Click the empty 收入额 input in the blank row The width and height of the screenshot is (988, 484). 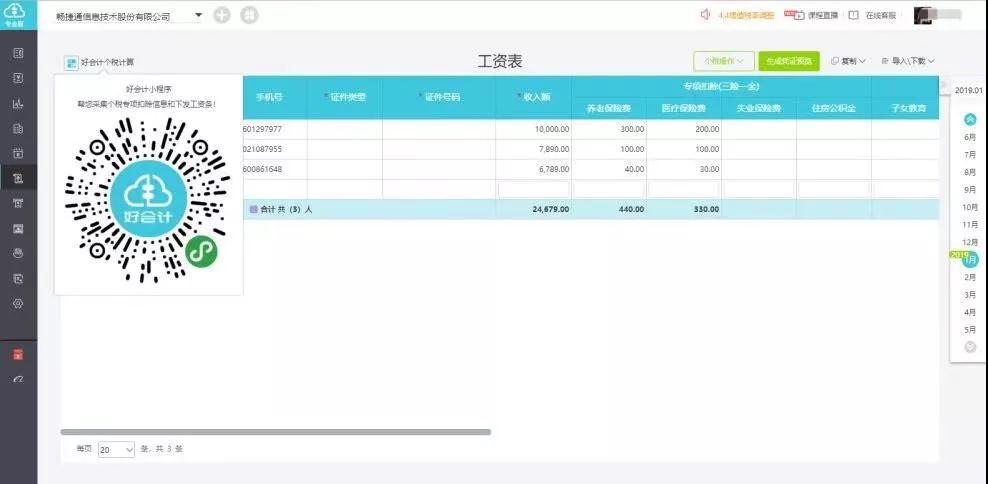(534, 189)
